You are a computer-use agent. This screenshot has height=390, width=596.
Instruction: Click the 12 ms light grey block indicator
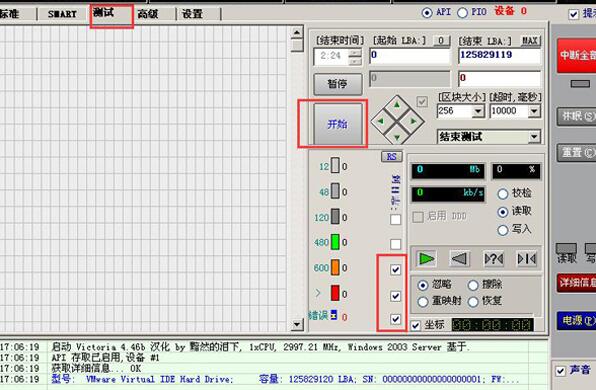pyautogui.click(x=335, y=166)
